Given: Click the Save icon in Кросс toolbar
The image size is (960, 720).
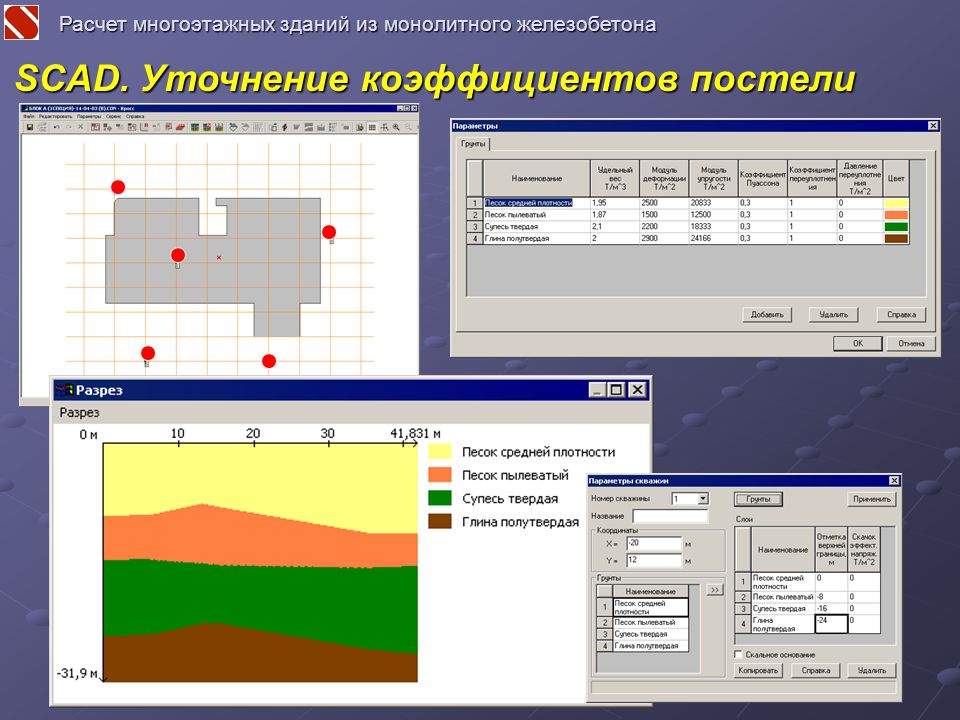Looking at the screenshot, I should coord(29,127).
